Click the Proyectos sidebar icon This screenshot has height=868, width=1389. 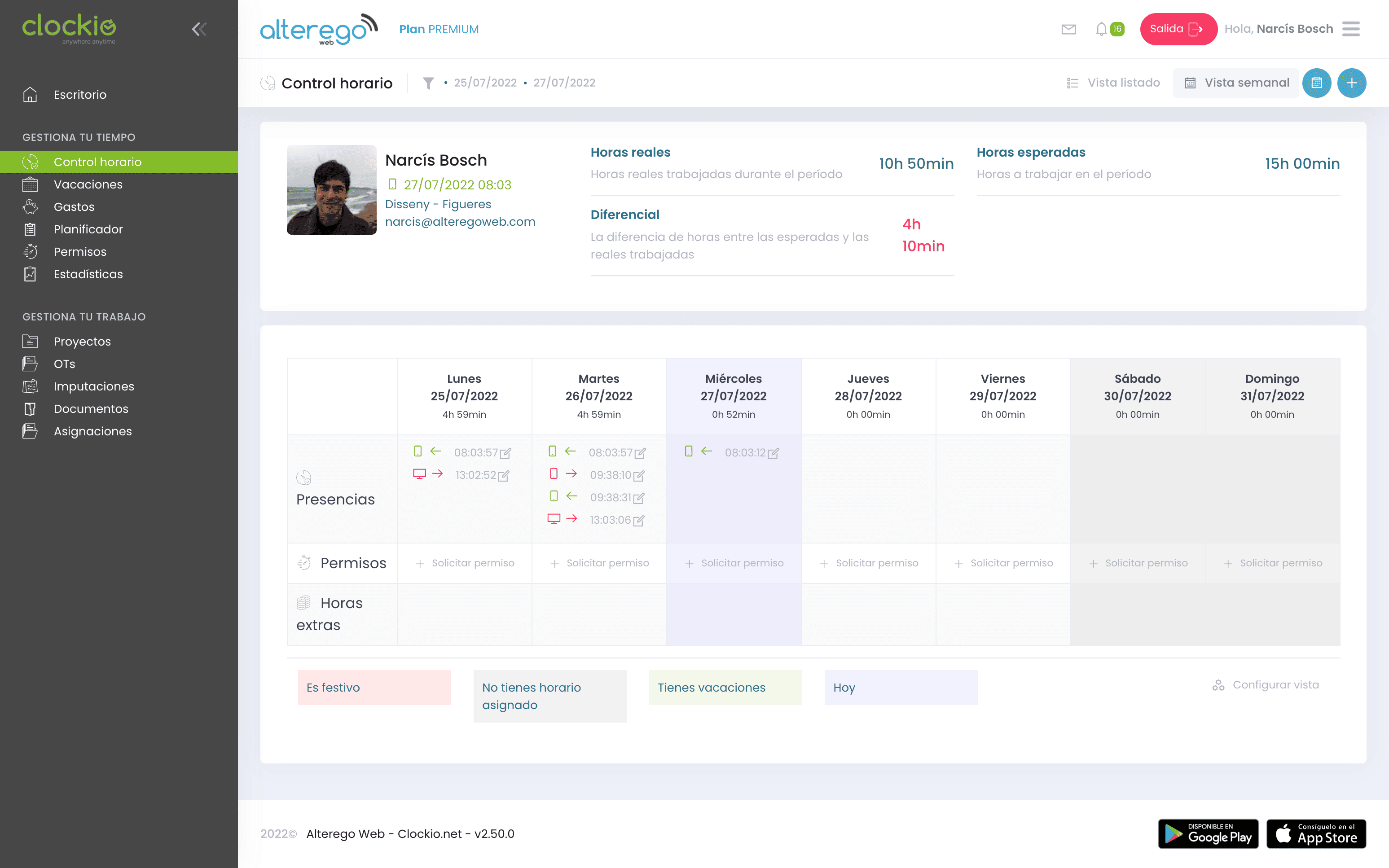(x=31, y=341)
